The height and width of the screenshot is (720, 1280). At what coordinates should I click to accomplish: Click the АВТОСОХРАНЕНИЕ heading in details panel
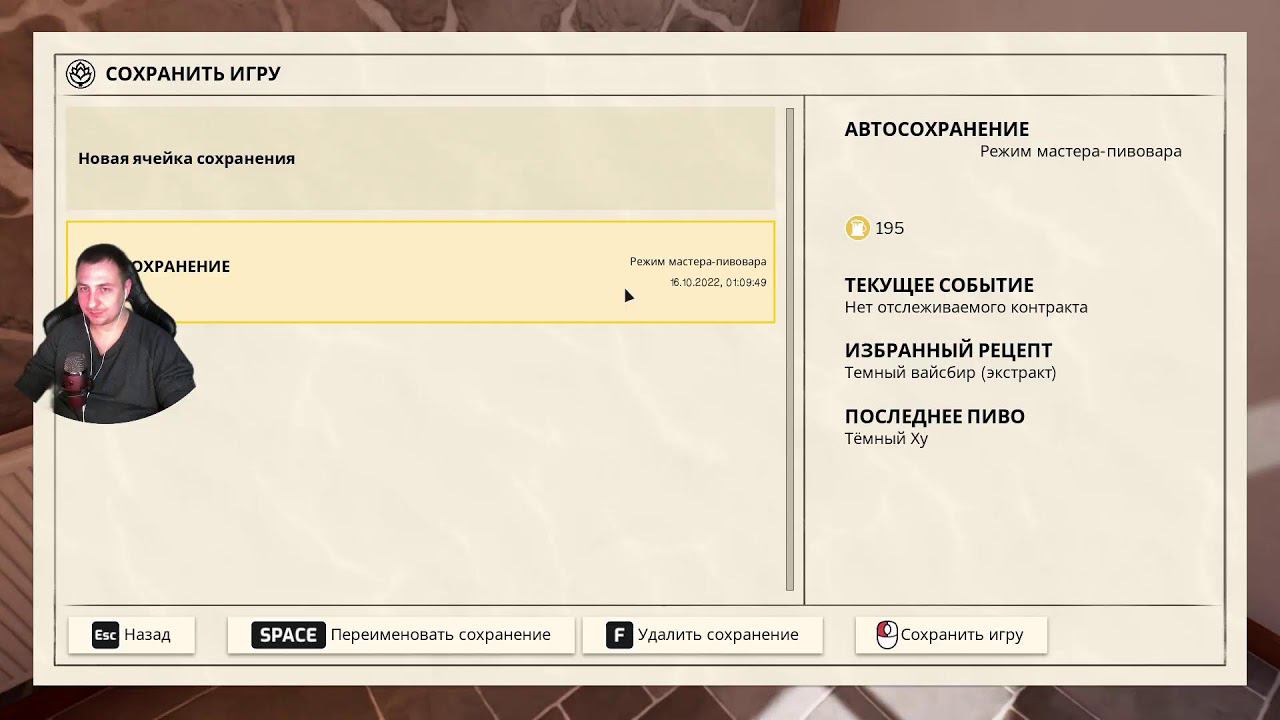click(x=936, y=129)
